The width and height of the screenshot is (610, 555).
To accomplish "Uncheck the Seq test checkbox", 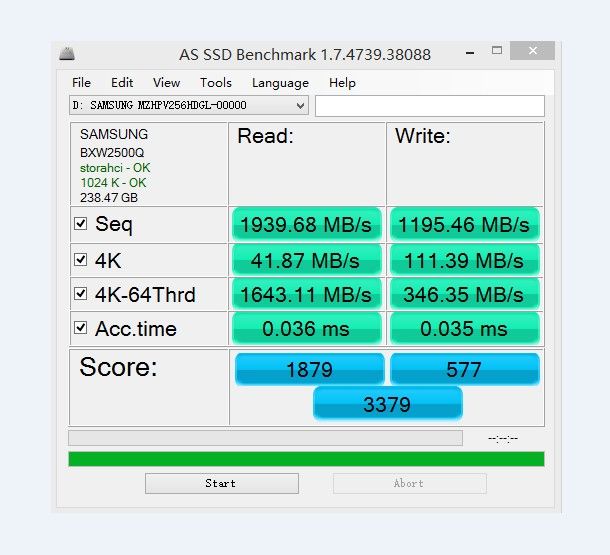I will (81, 224).
